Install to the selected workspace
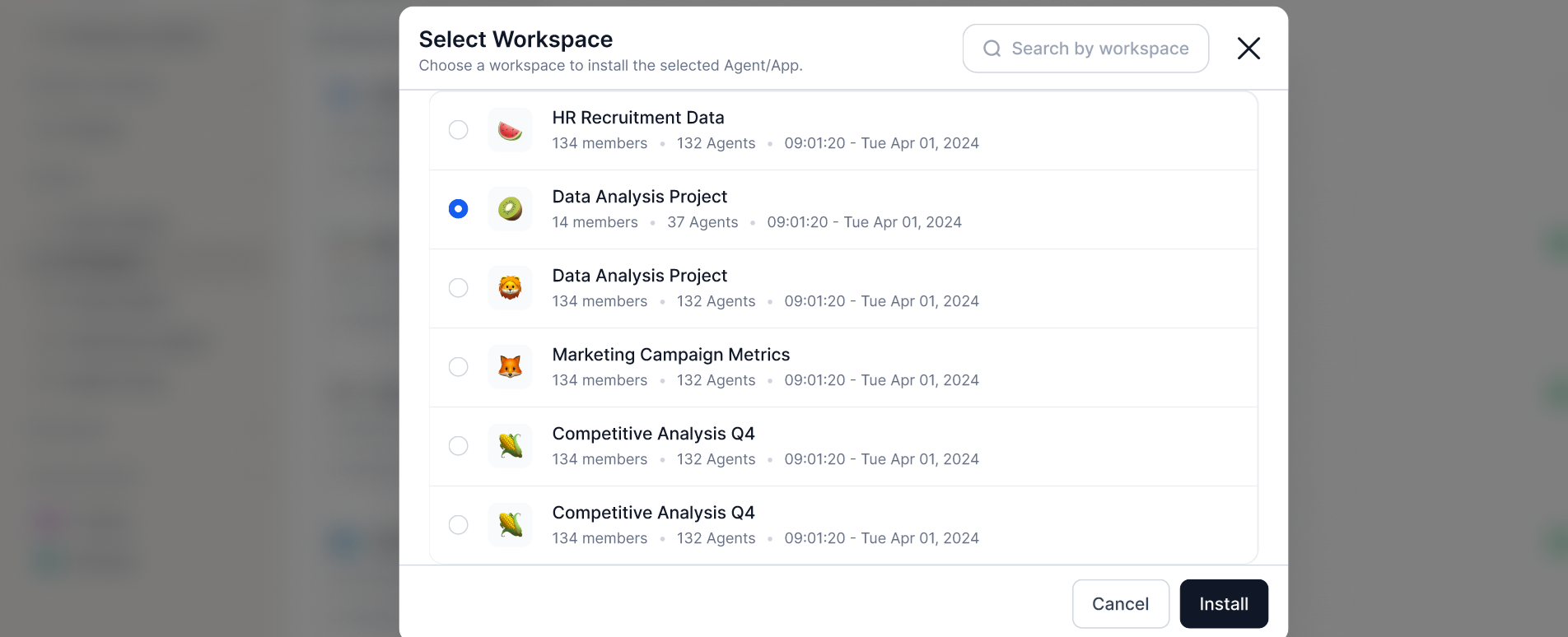 pos(1224,604)
